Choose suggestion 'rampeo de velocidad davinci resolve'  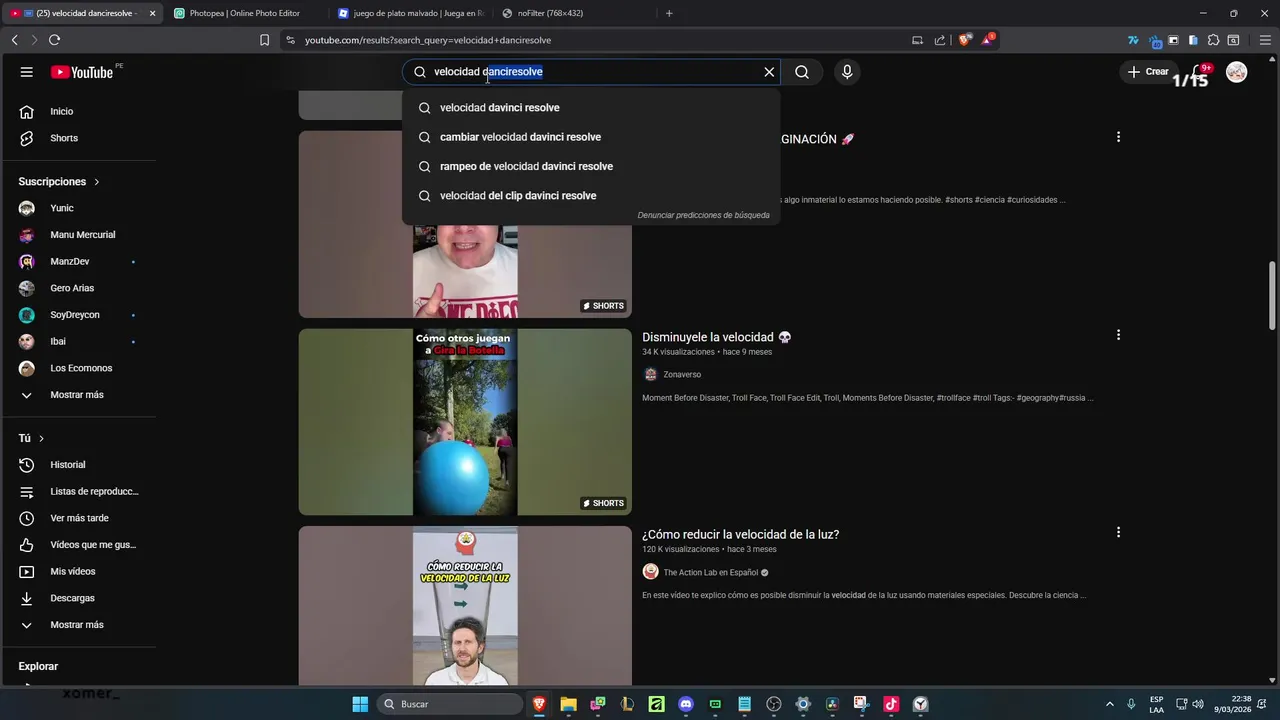[x=590, y=166]
